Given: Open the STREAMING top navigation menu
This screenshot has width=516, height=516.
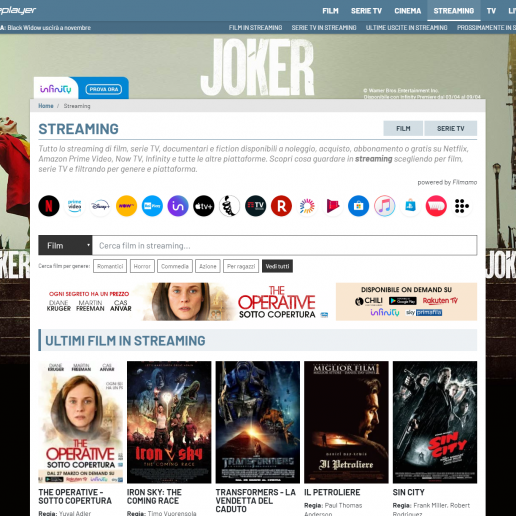Looking at the screenshot, I should [454, 11].
